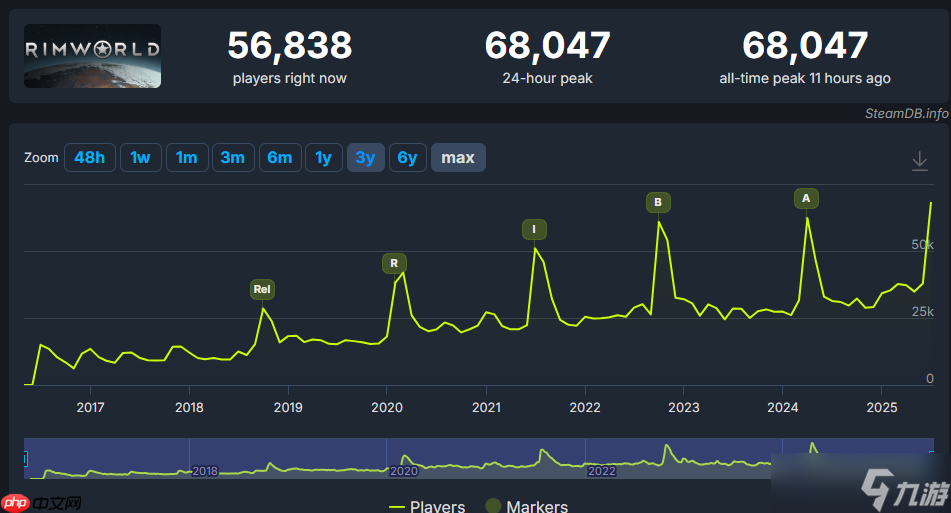Click the 2025 axis label
The image size is (951, 513).
(882, 407)
